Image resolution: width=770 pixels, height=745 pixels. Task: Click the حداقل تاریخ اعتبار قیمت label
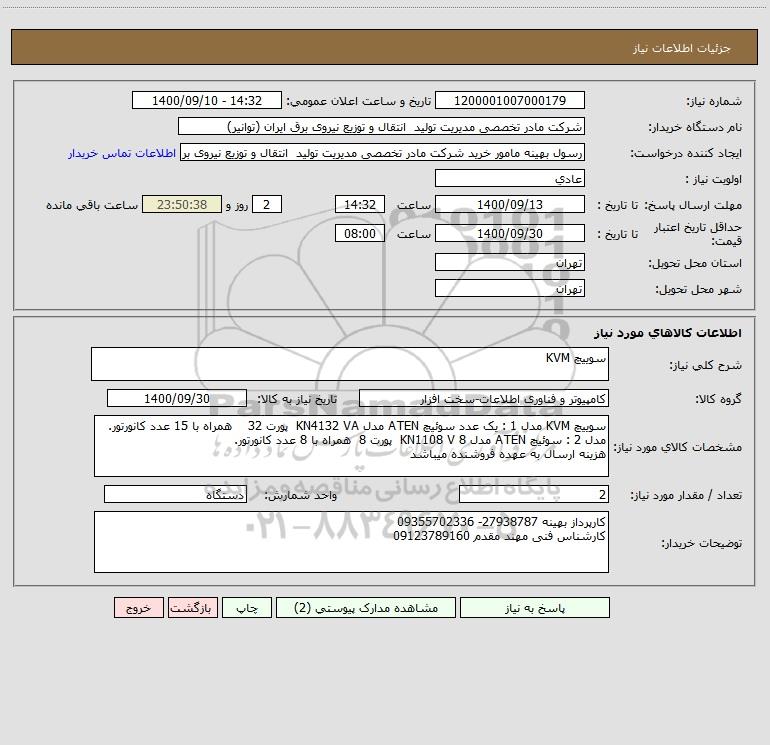pos(698,234)
